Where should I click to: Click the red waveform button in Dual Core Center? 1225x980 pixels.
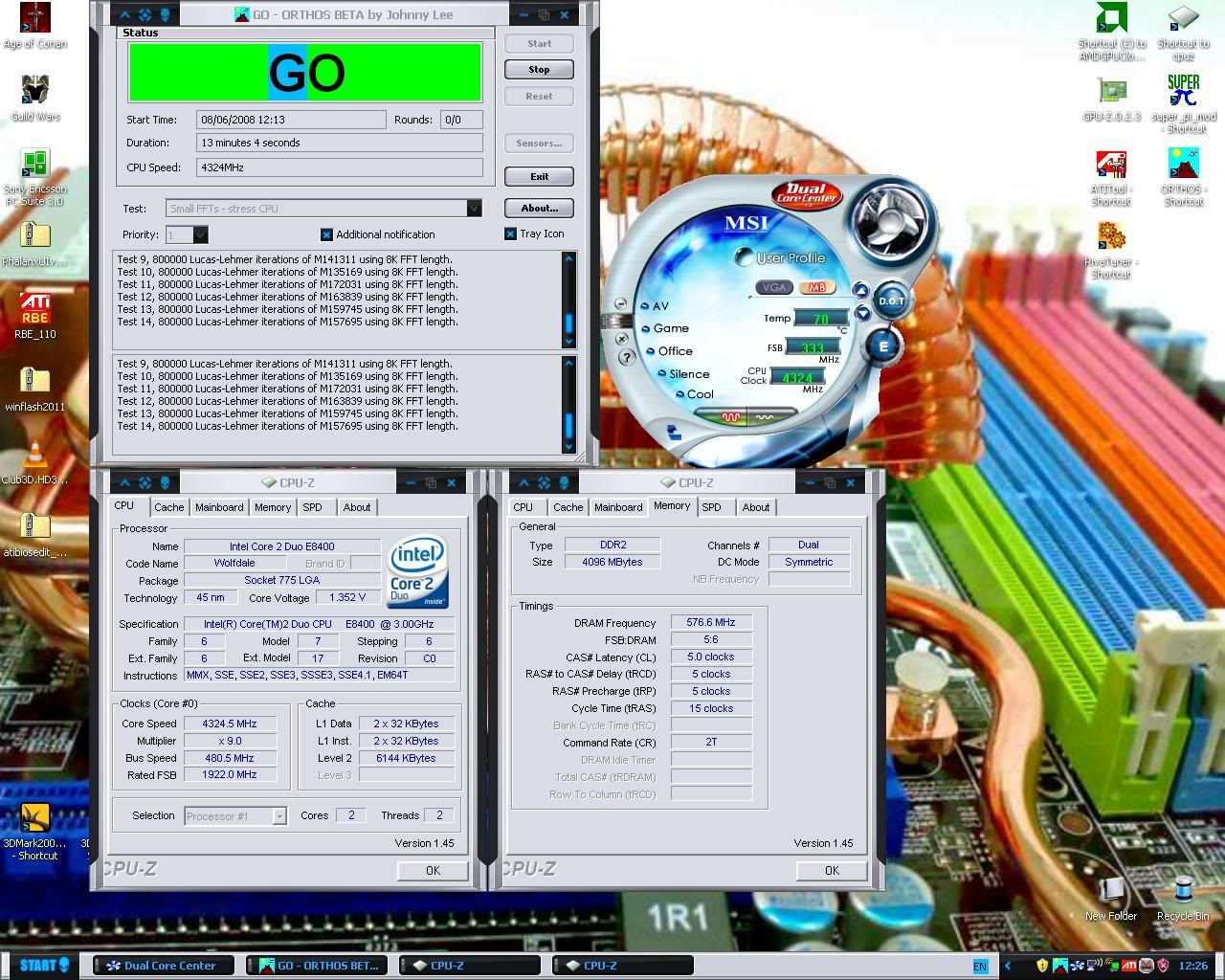click(732, 416)
